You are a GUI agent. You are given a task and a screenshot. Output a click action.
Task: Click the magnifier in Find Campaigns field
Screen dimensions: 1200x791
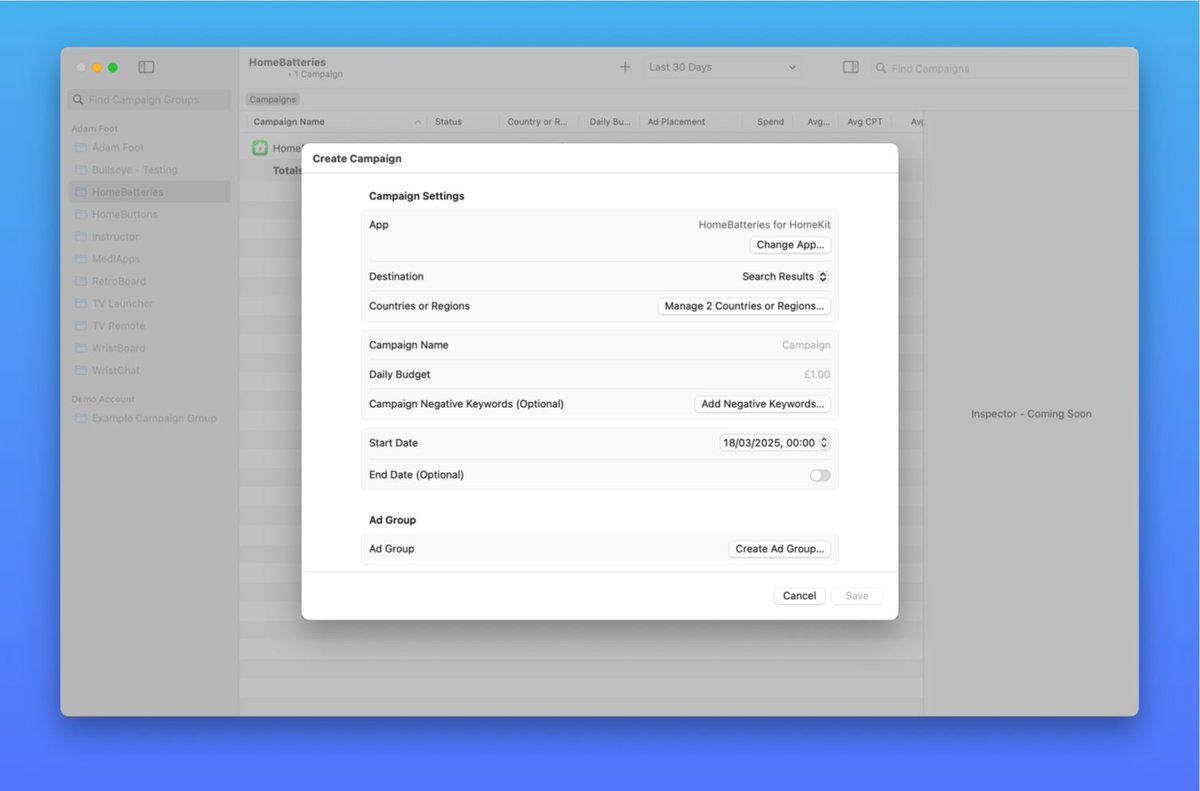(881, 68)
